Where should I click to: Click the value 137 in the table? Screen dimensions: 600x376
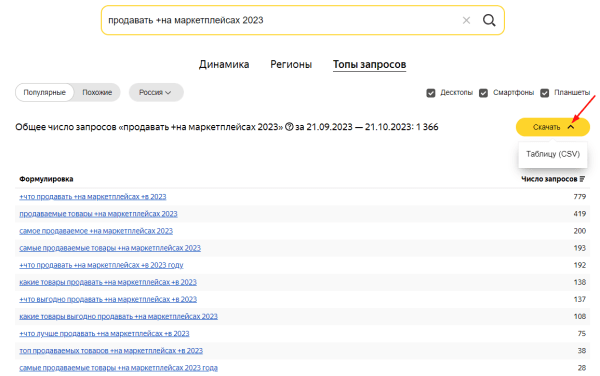pos(580,299)
